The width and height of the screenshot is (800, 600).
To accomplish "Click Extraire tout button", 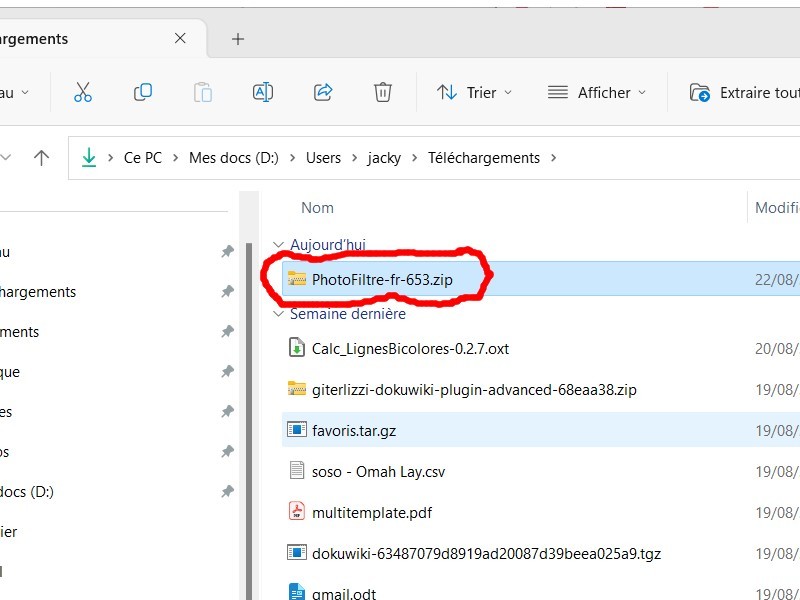I will coord(745,92).
